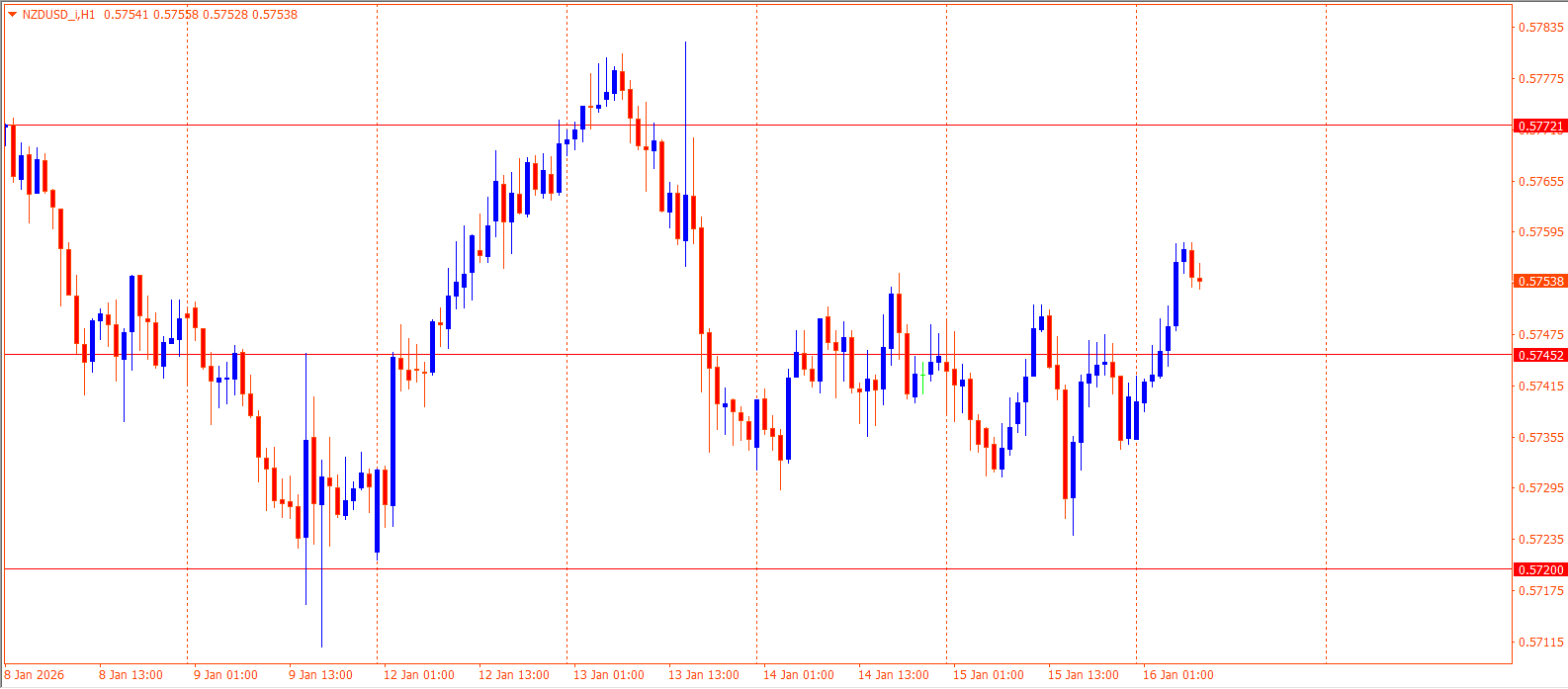Click the 14 Jan 01:00 time label
Screen dimensions: 1568x689
pos(799,675)
